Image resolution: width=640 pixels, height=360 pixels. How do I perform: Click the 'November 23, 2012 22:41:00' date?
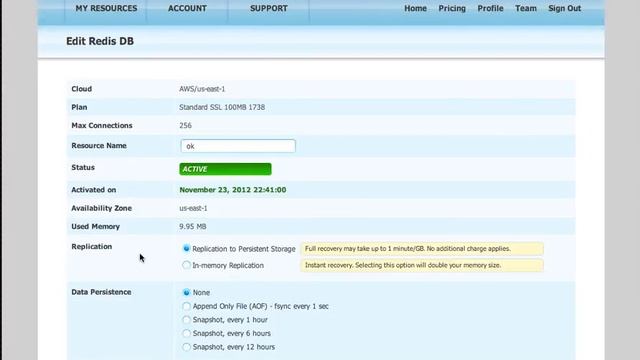(233, 190)
